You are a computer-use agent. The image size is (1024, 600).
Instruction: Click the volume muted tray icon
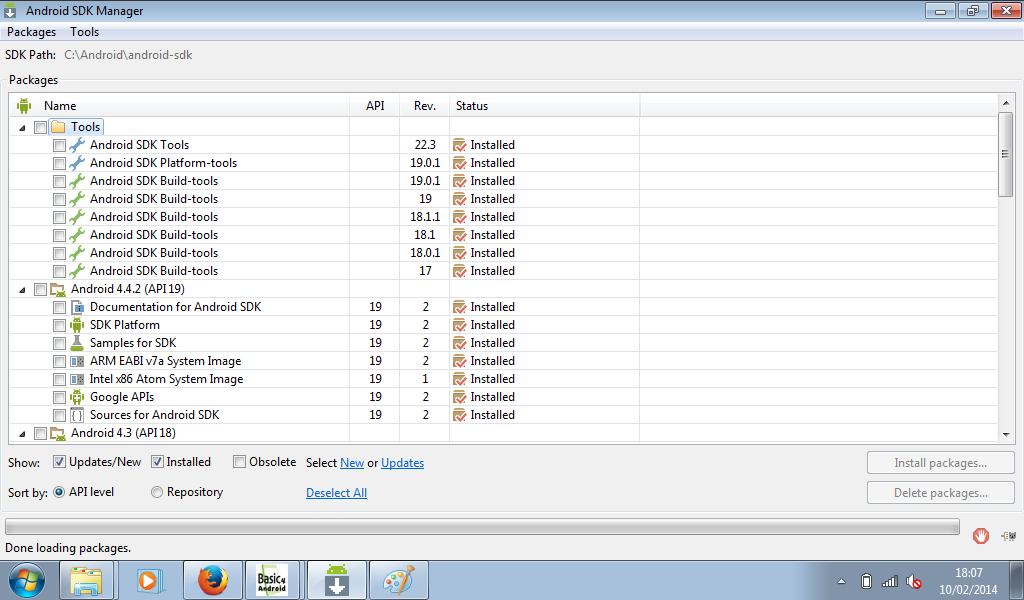(x=914, y=581)
